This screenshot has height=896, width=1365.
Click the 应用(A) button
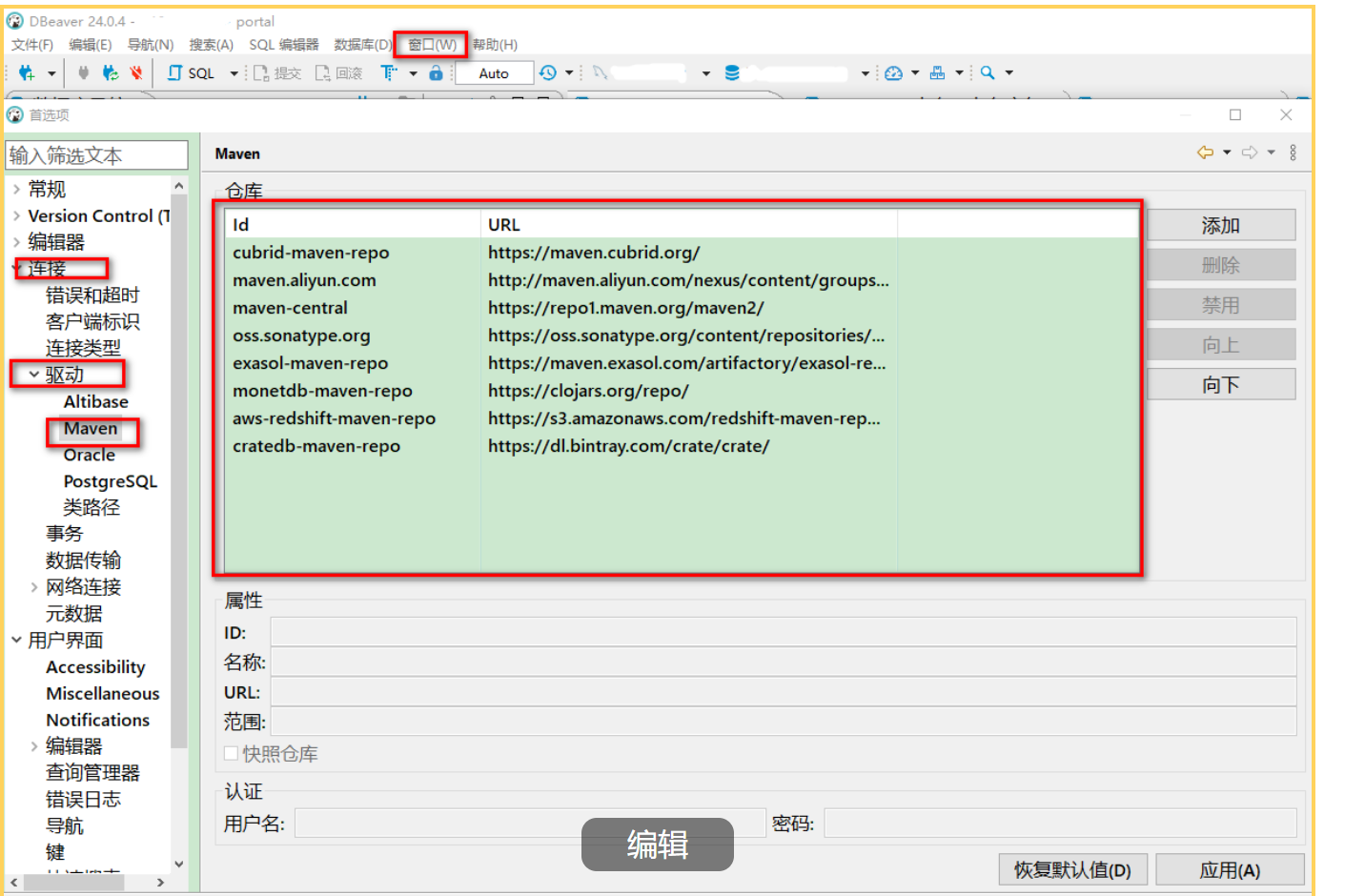click(1230, 869)
